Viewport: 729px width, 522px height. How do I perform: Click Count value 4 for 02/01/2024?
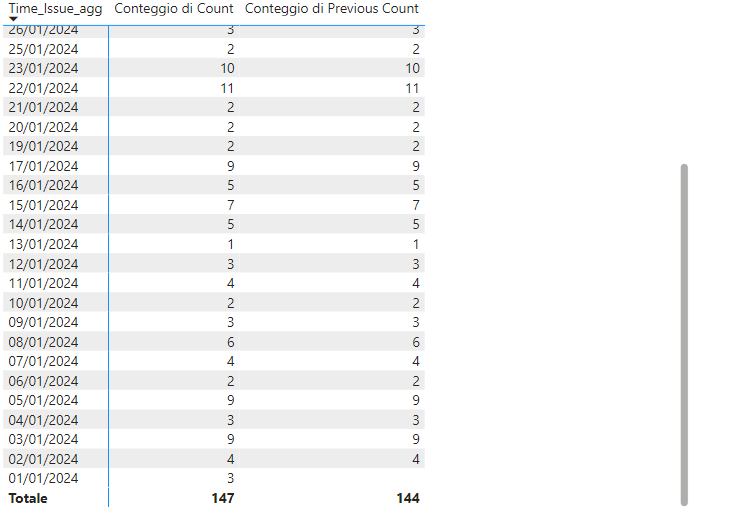(231, 460)
